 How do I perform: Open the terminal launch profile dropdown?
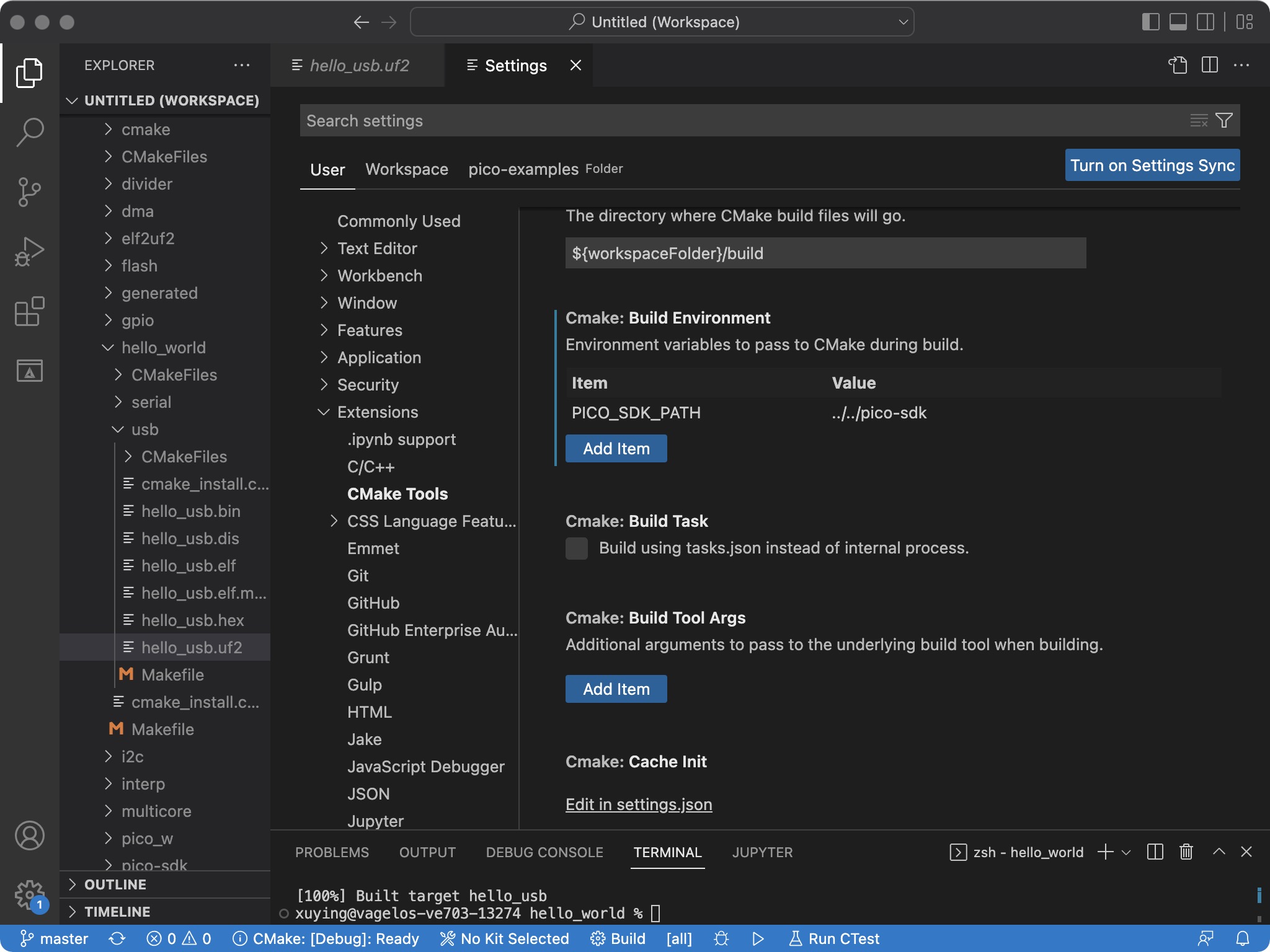point(1126,852)
